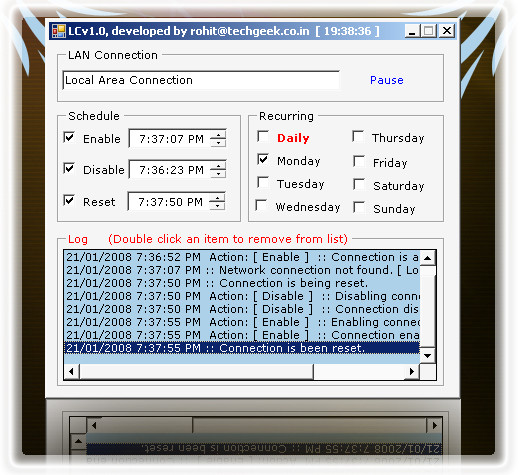Decrease Disable time with down spinner arrow

click(218, 174)
